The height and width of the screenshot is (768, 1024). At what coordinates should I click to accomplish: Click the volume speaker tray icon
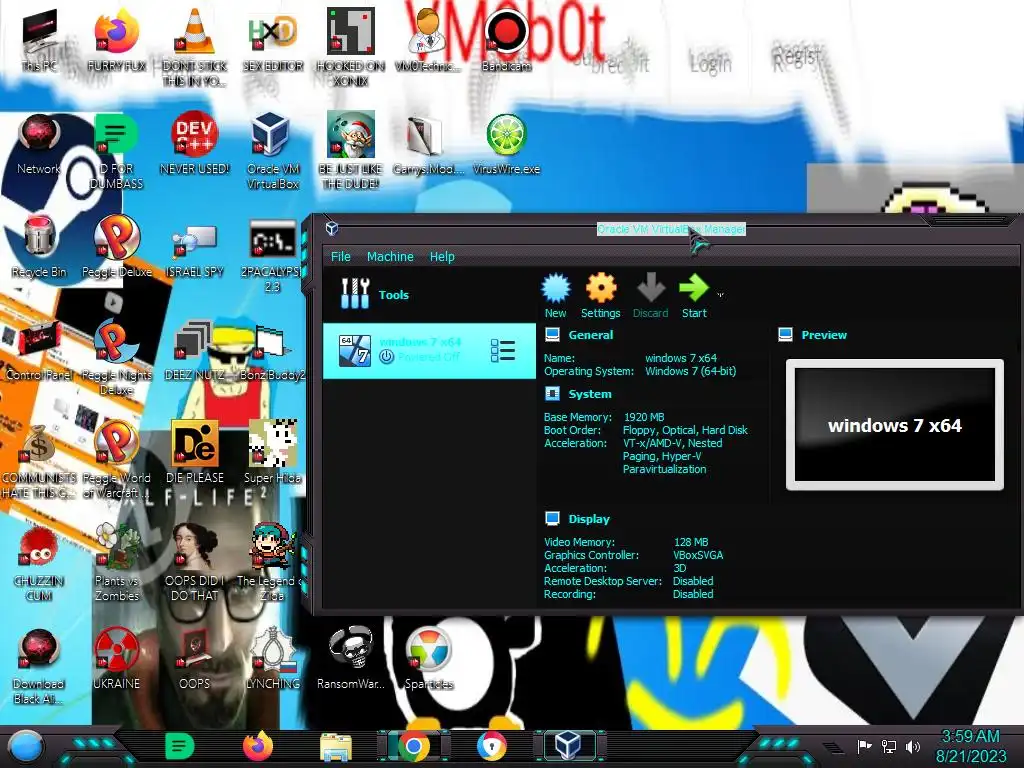click(x=913, y=746)
